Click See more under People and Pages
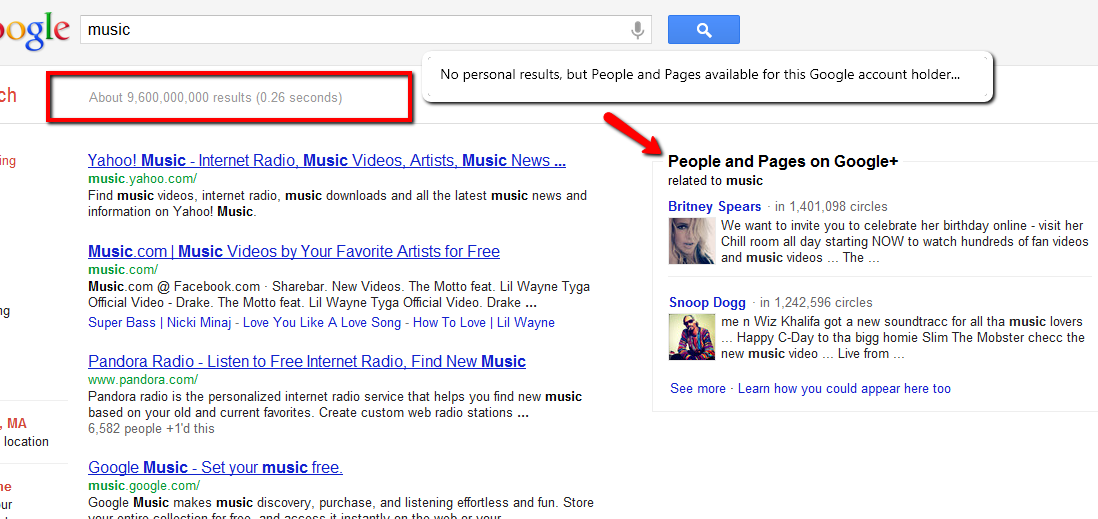1098x519 pixels. click(698, 388)
